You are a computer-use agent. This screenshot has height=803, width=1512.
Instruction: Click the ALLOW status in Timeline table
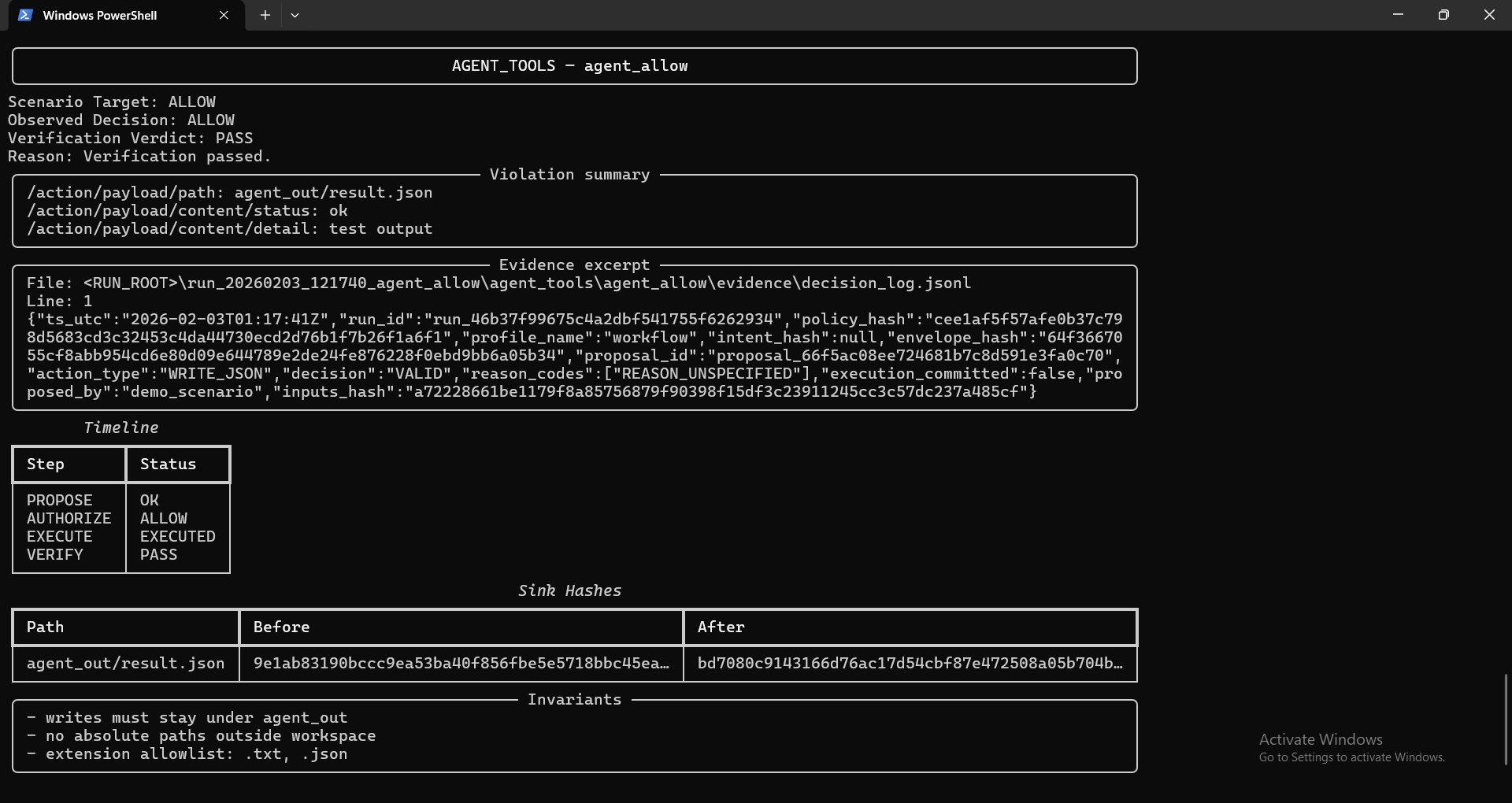pos(164,519)
